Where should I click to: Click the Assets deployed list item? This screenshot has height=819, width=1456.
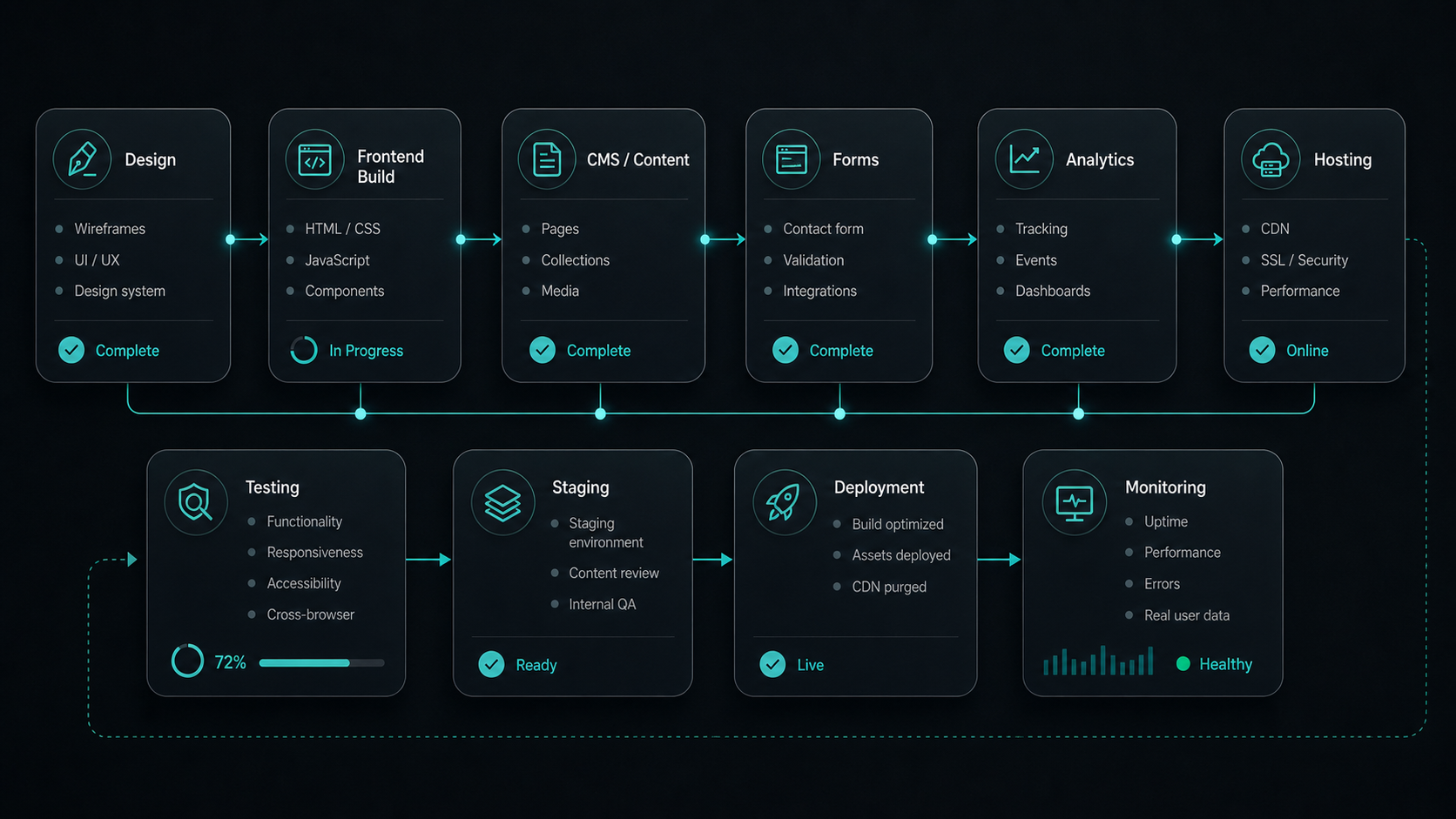[901, 555]
